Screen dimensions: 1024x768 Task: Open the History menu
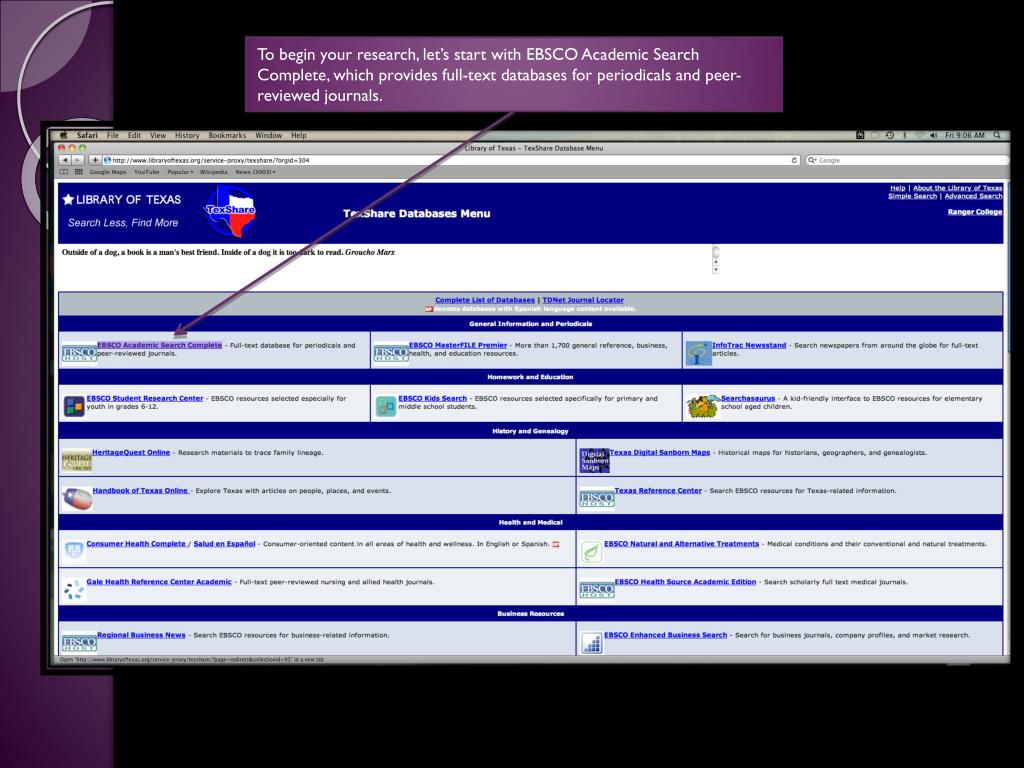coord(187,135)
